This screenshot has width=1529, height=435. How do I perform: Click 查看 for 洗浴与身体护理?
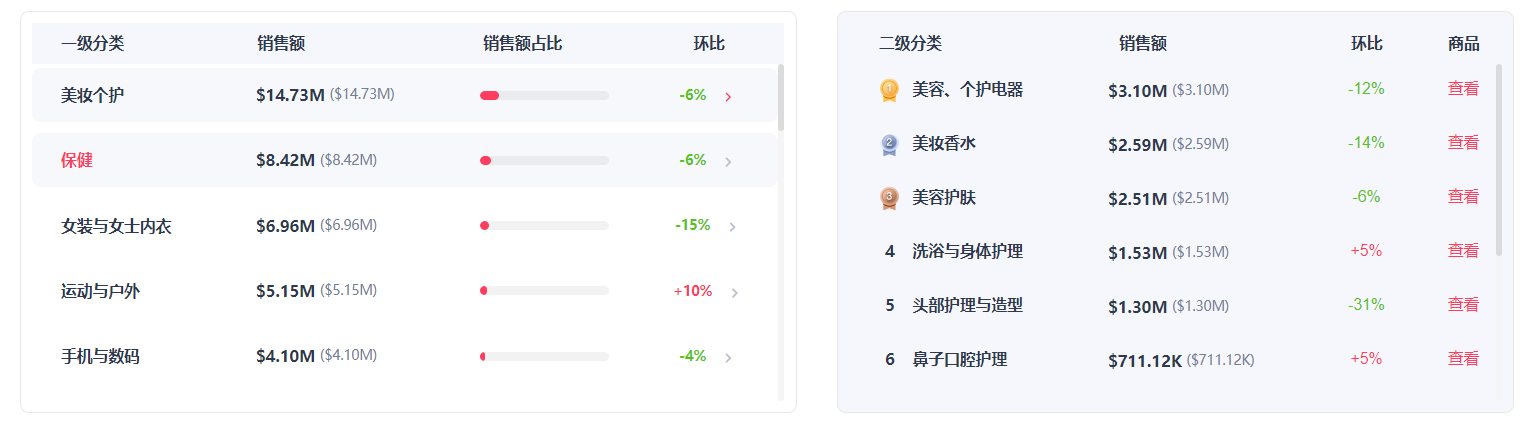[x=1462, y=251]
